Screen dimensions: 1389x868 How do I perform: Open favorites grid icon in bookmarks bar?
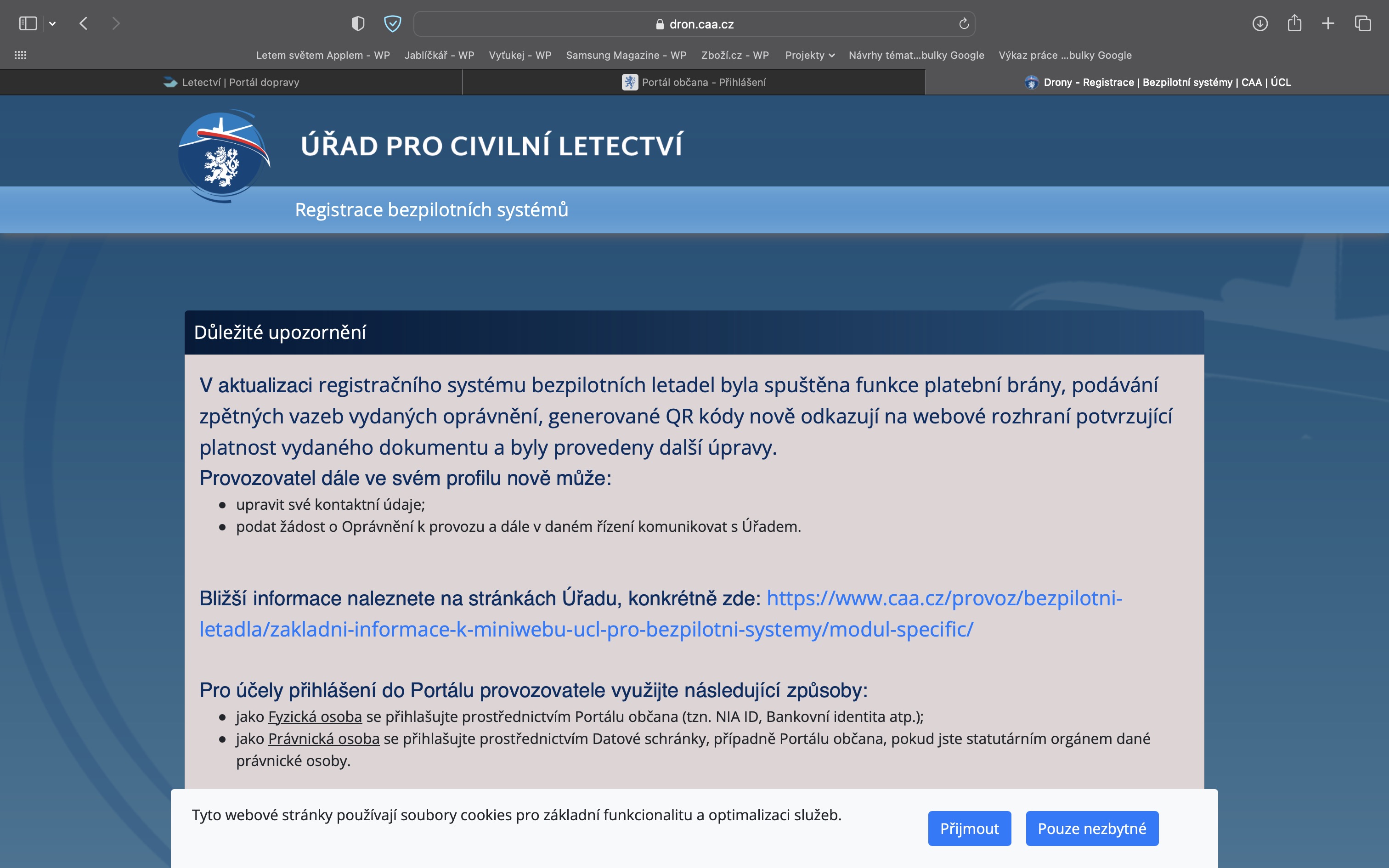click(x=20, y=55)
